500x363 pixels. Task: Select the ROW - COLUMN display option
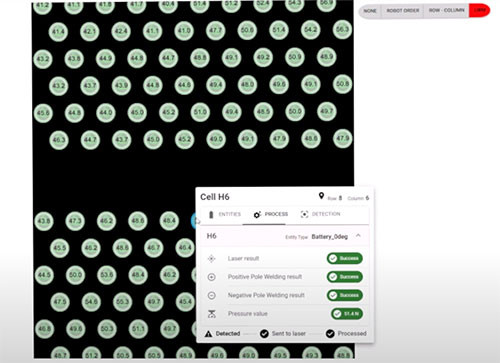(x=446, y=11)
